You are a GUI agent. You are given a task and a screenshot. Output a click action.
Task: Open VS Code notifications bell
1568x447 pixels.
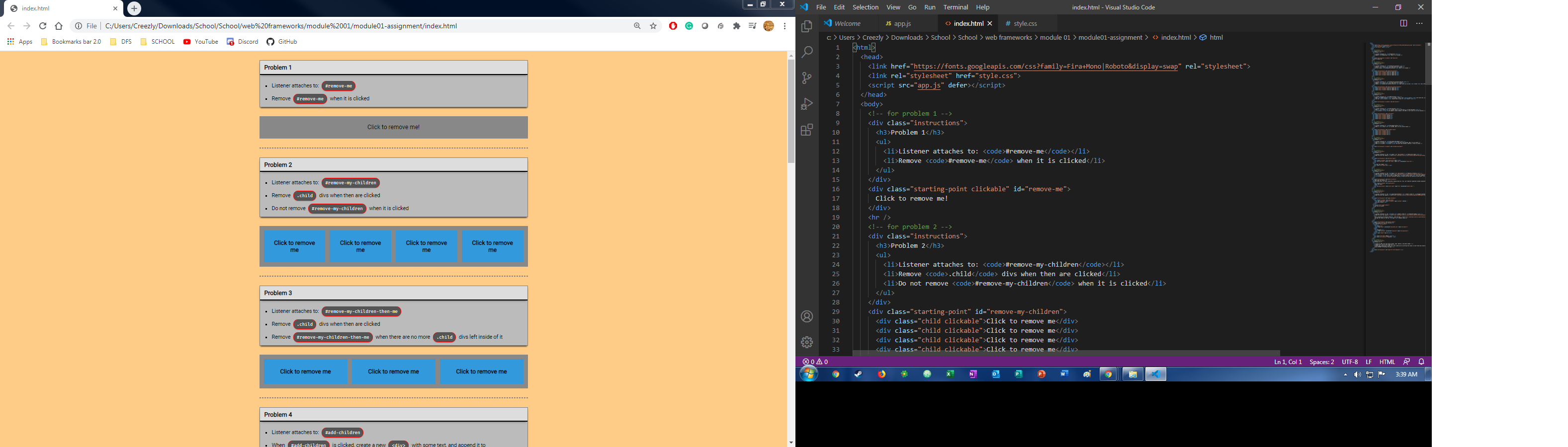pos(1422,362)
